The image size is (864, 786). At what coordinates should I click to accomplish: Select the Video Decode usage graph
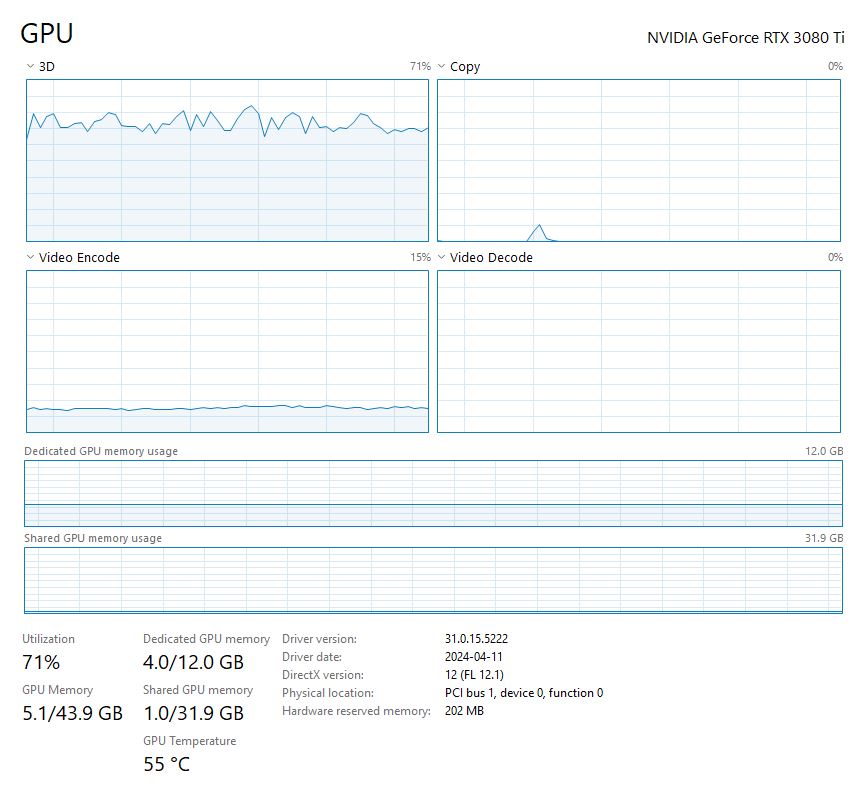[638, 352]
